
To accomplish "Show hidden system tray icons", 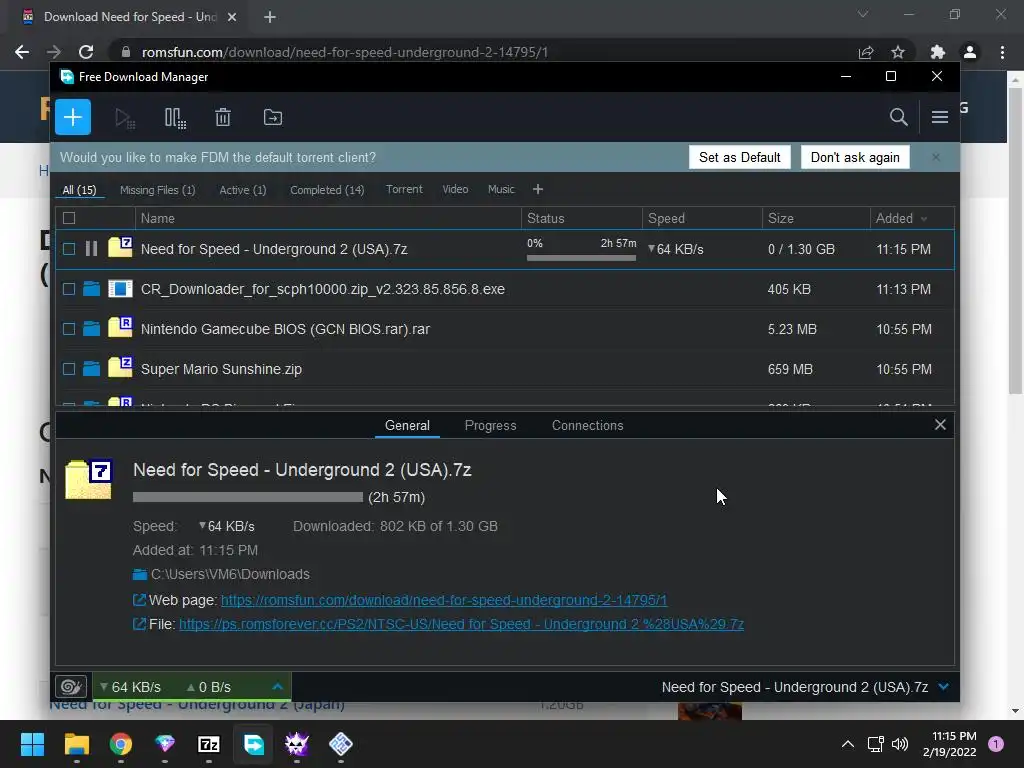I will pos(848,744).
